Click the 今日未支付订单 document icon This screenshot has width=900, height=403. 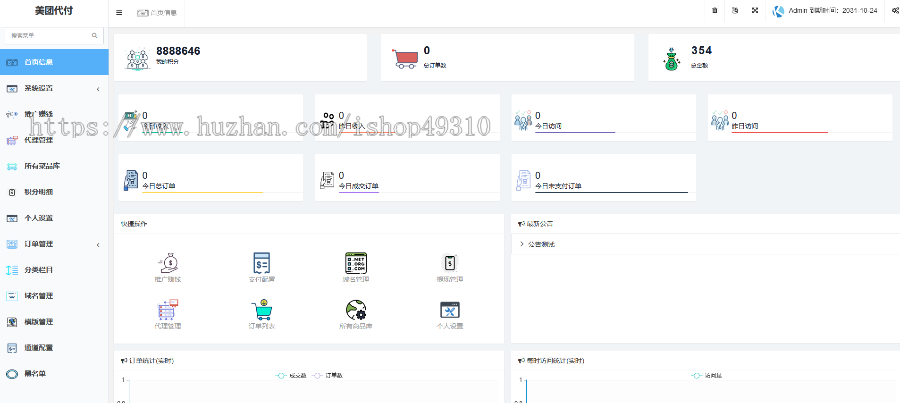pyautogui.click(x=523, y=180)
